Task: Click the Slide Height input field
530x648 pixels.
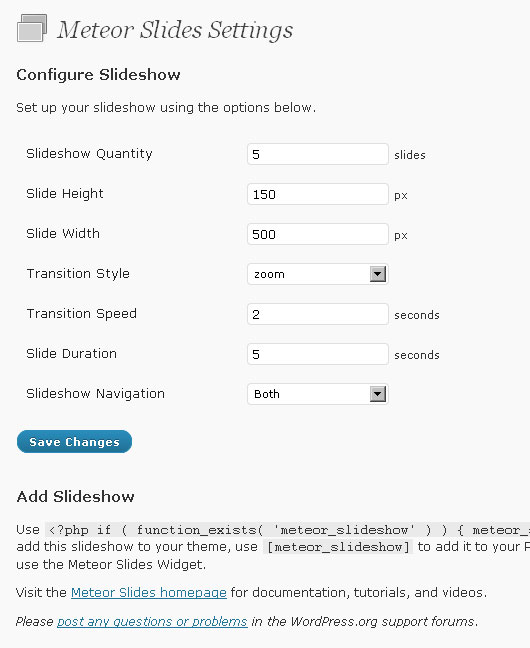Action: 318,194
